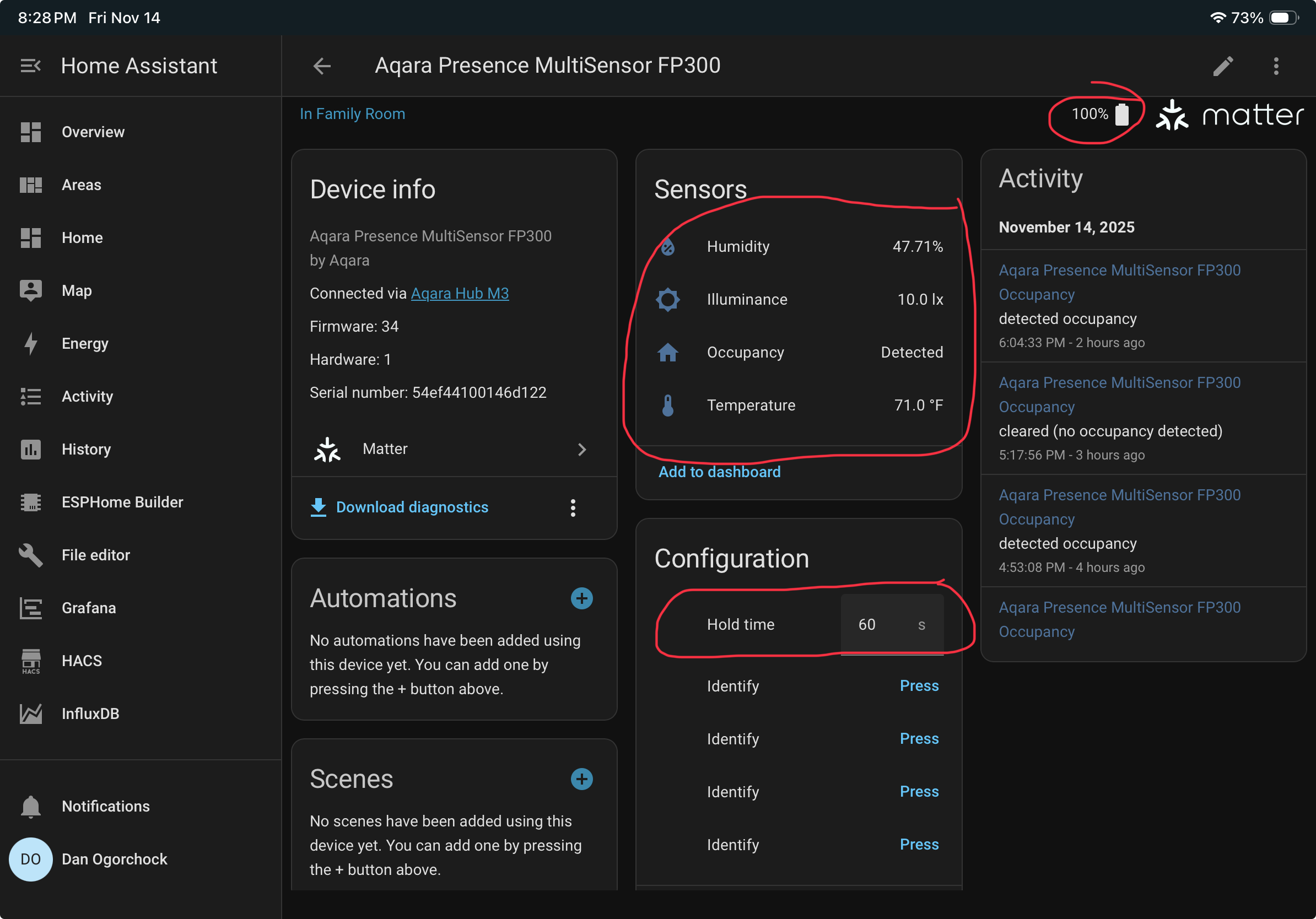1316x919 pixels.
Task: Open the top-right overflow menu
Action: click(1276, 66)
